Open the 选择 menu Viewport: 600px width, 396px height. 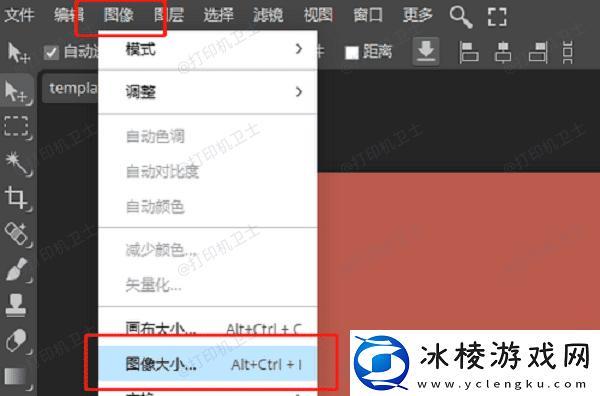point(218,15)
